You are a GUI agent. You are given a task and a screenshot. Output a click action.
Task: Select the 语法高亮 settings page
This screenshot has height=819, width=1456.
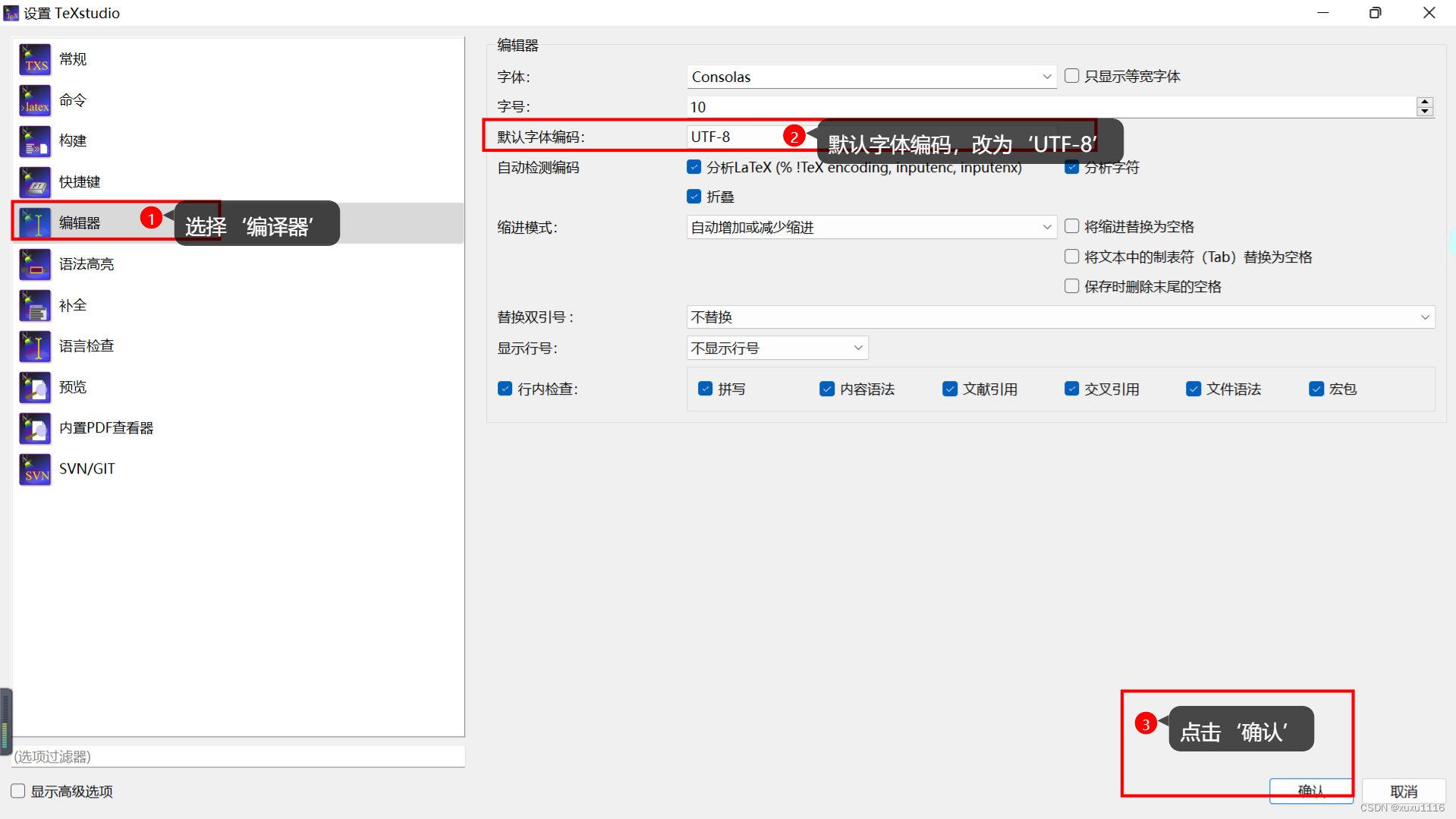click(x=237, y=264)
